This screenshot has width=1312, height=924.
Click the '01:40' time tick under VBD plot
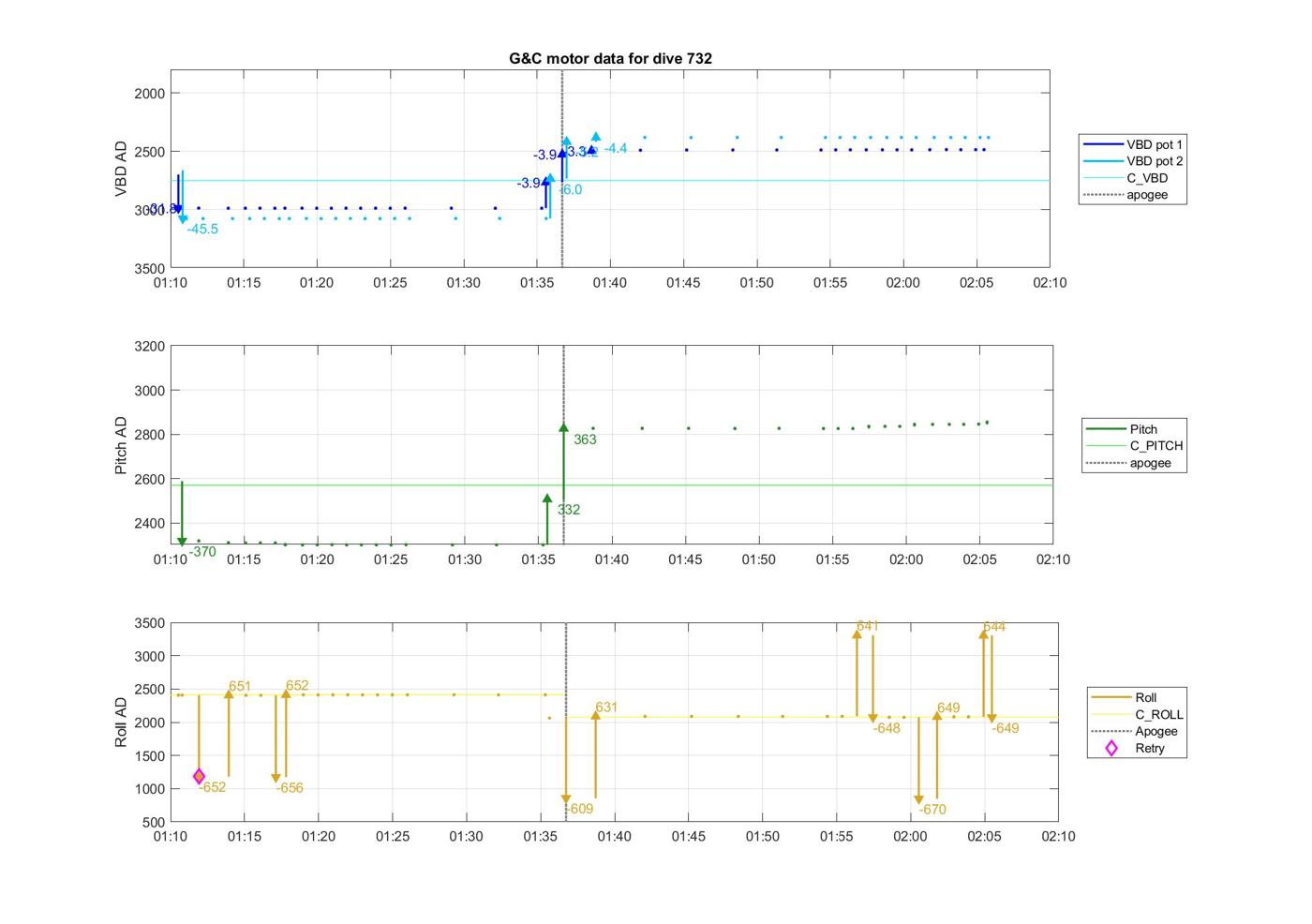pyautogui.click(x=610, y=282)
